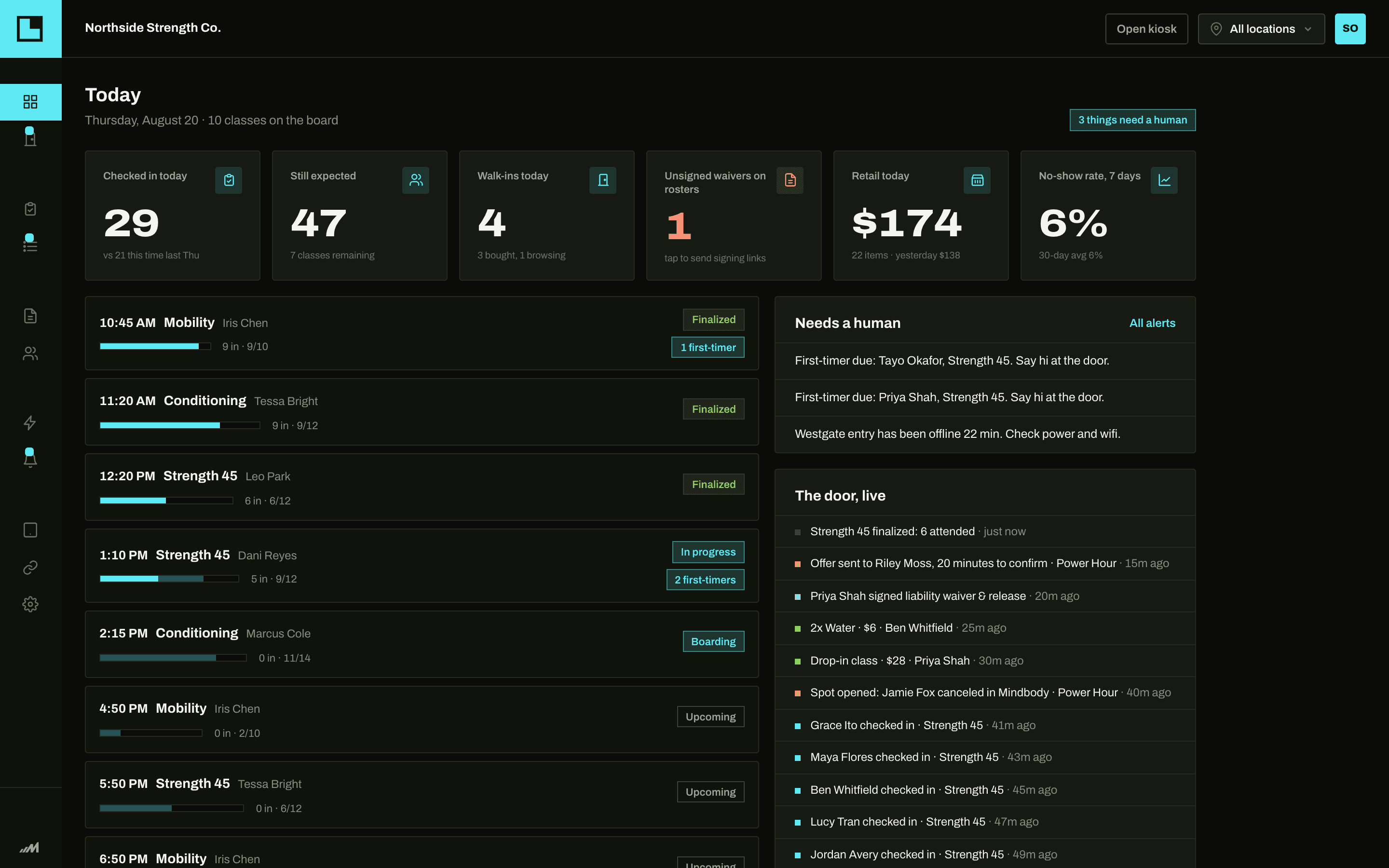This screenshot has width=1389, height=868.
Task: Click the 3 things need a human badge
Action: click(1132, 120)
